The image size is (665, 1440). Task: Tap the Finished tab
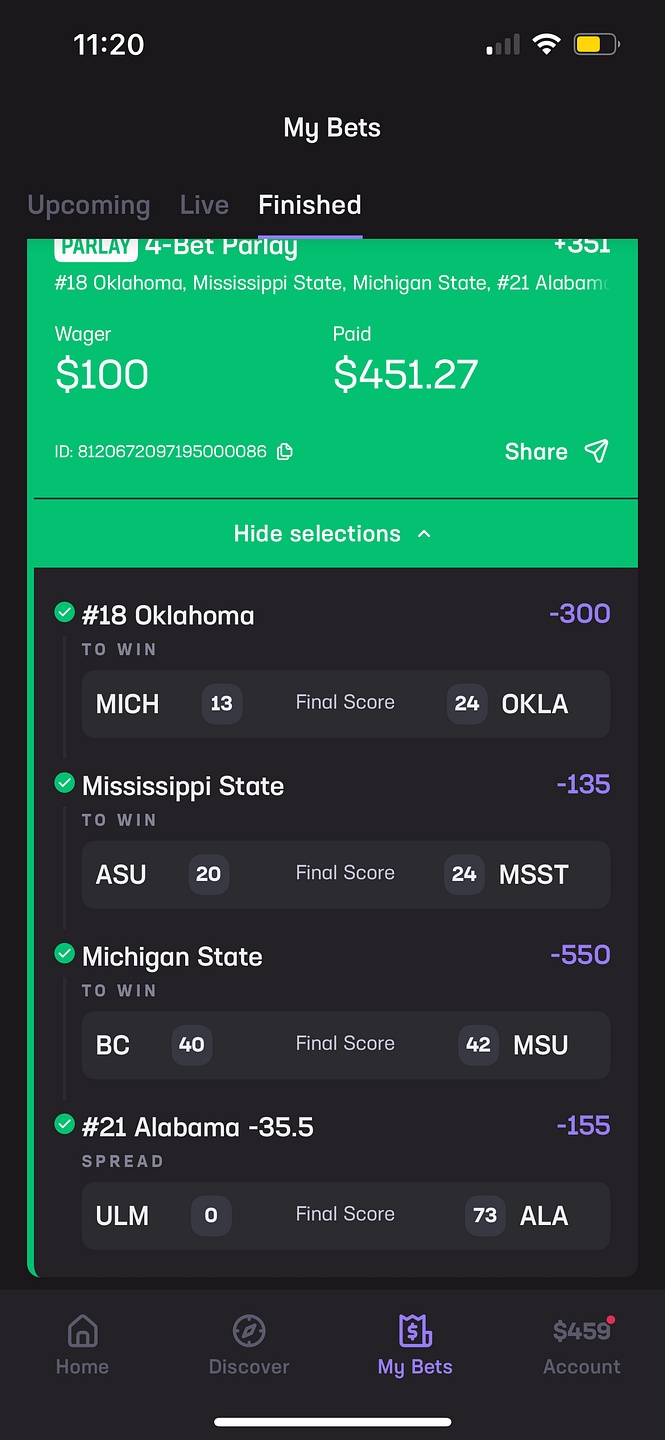click(x=310, y=205)
